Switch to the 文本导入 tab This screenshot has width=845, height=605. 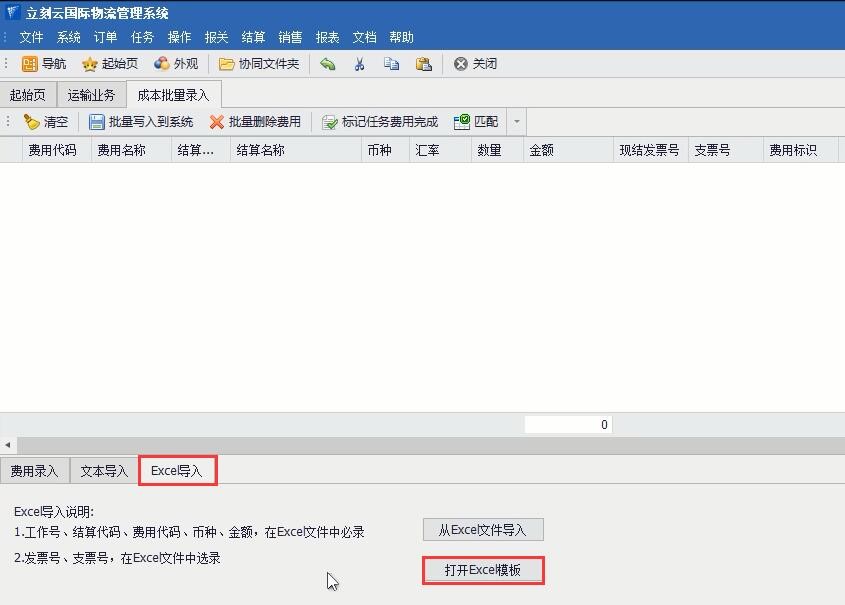point(104,471)
